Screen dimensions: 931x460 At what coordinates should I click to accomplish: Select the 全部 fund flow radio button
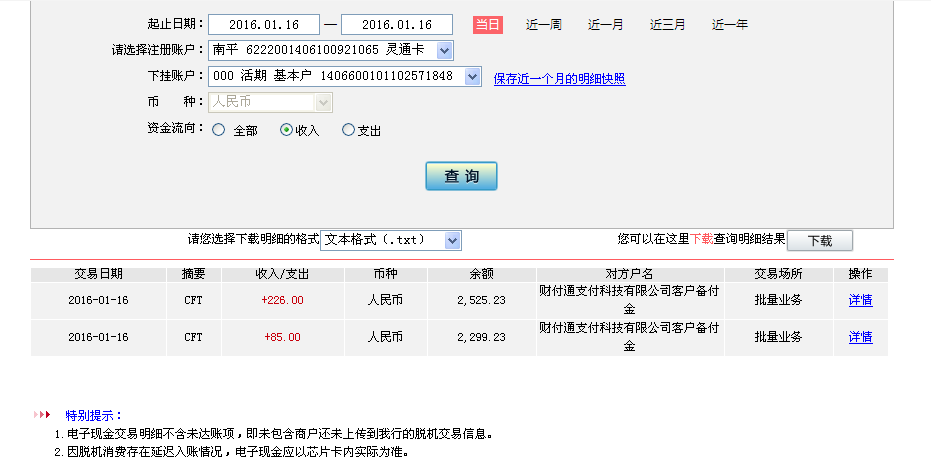pyautogui.click(x=219, y=130)
